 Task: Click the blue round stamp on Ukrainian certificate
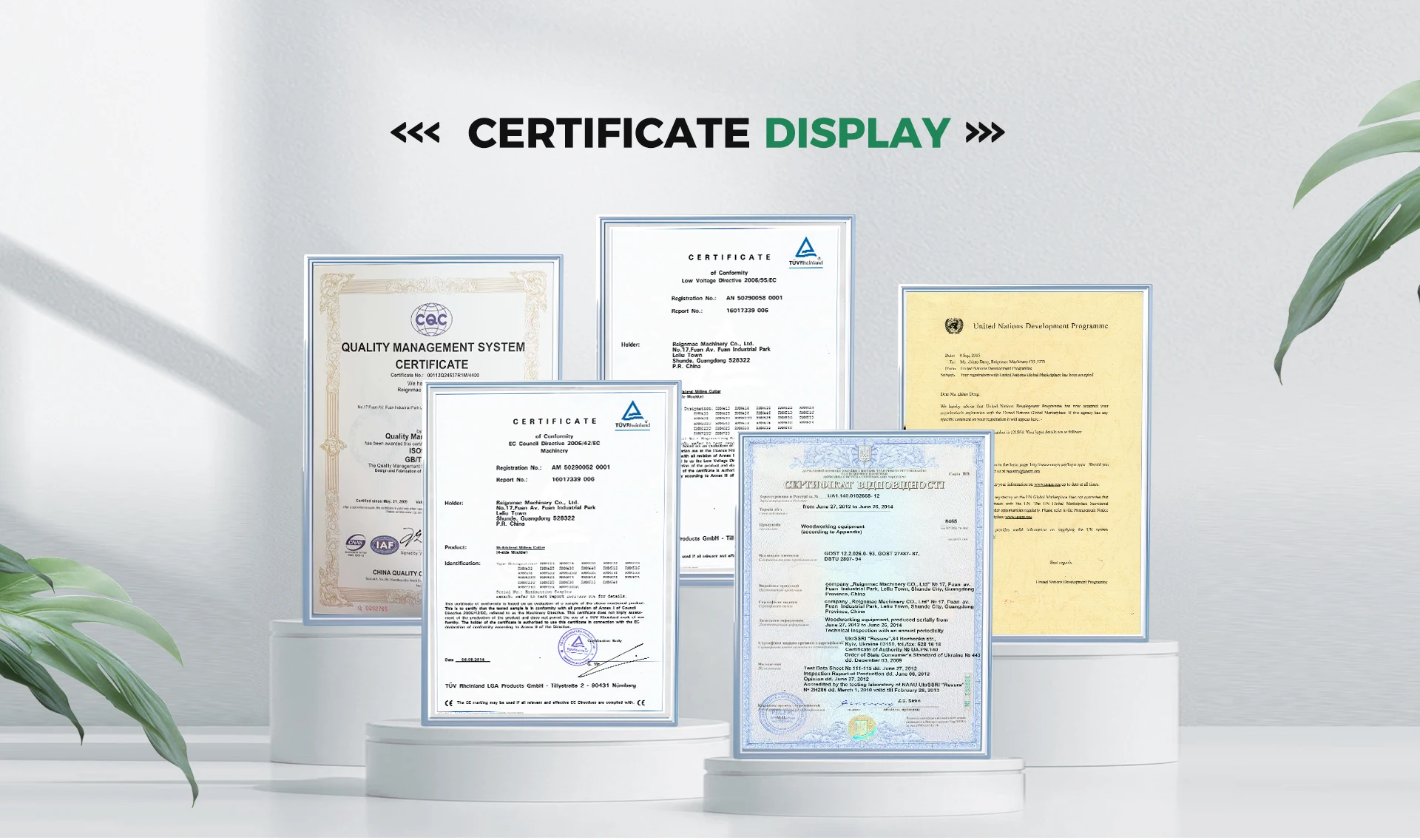[x=780, y=714]
